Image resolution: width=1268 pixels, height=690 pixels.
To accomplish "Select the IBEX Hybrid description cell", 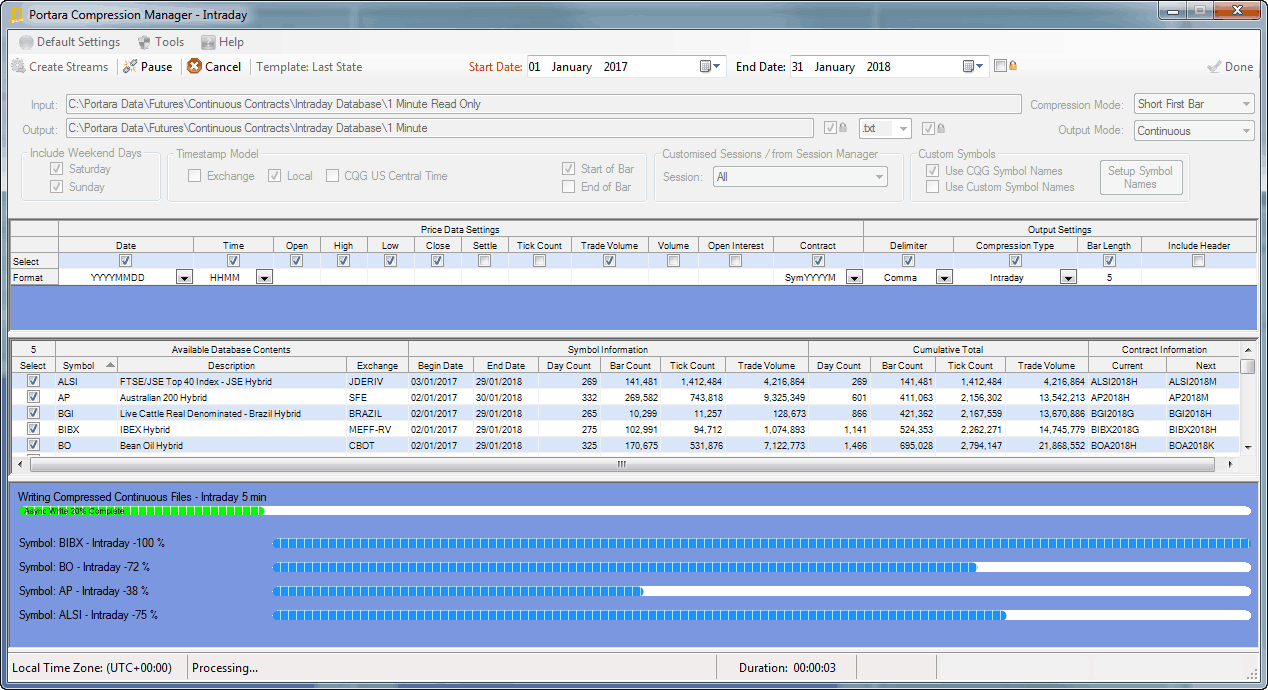I will [x=231, y=429].
